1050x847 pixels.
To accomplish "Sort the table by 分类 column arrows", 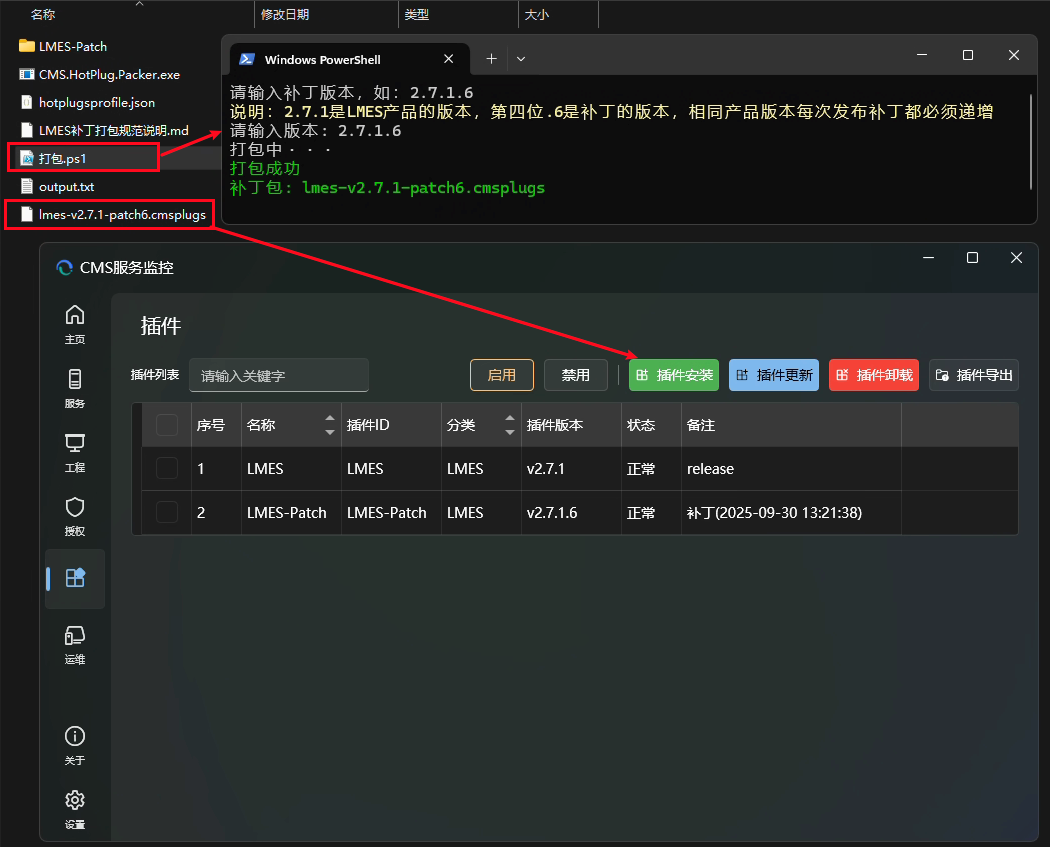I will pyautogui.click(x=510, y=425).
